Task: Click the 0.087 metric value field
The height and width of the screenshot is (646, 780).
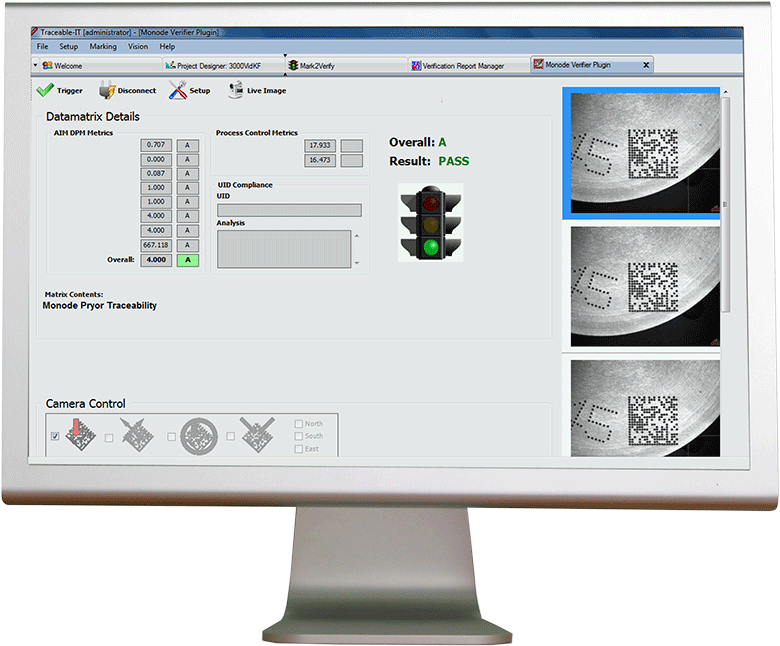Action: 156,174
